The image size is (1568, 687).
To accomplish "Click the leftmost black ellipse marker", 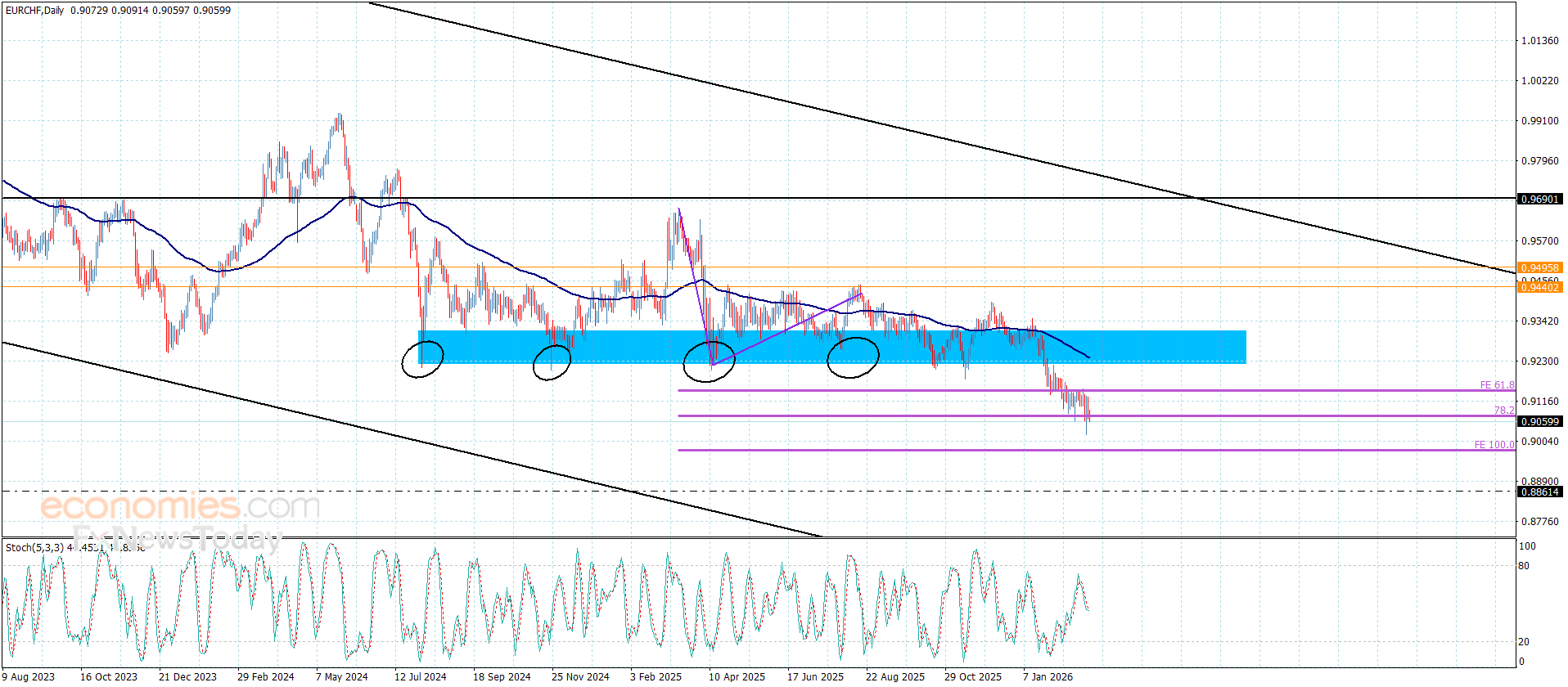I will pyautogui.click(x=422, y=359).
